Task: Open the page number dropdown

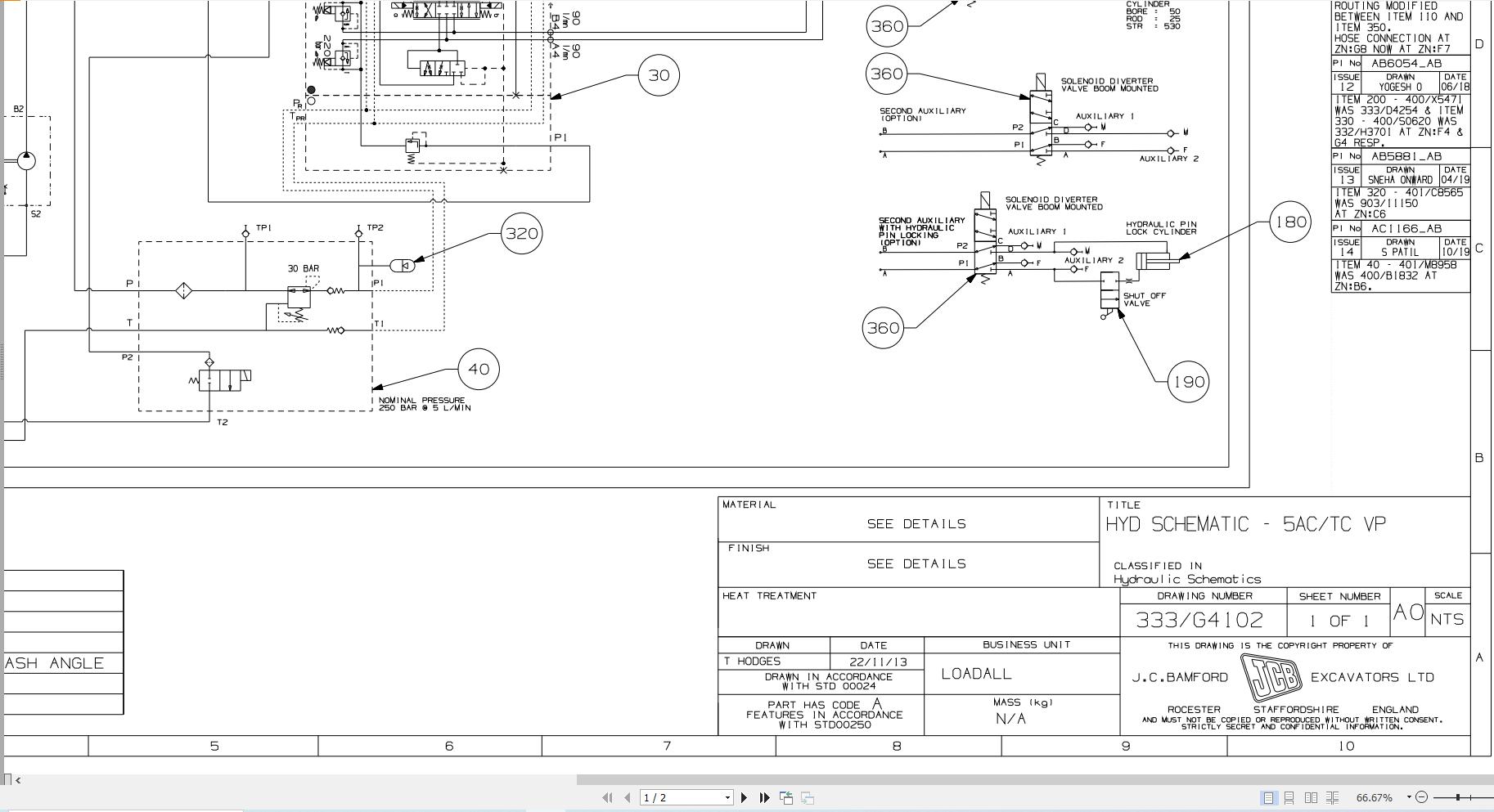Action: point(727,797)
